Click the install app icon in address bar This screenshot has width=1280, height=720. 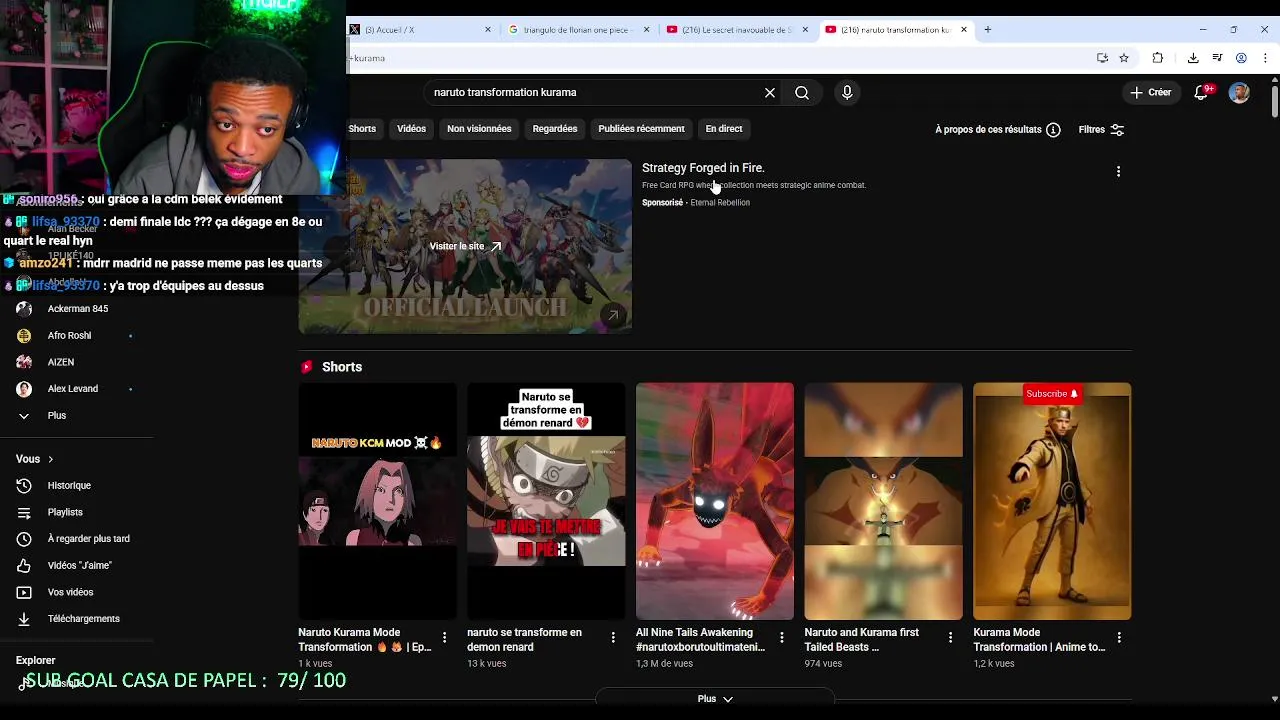1102,58
